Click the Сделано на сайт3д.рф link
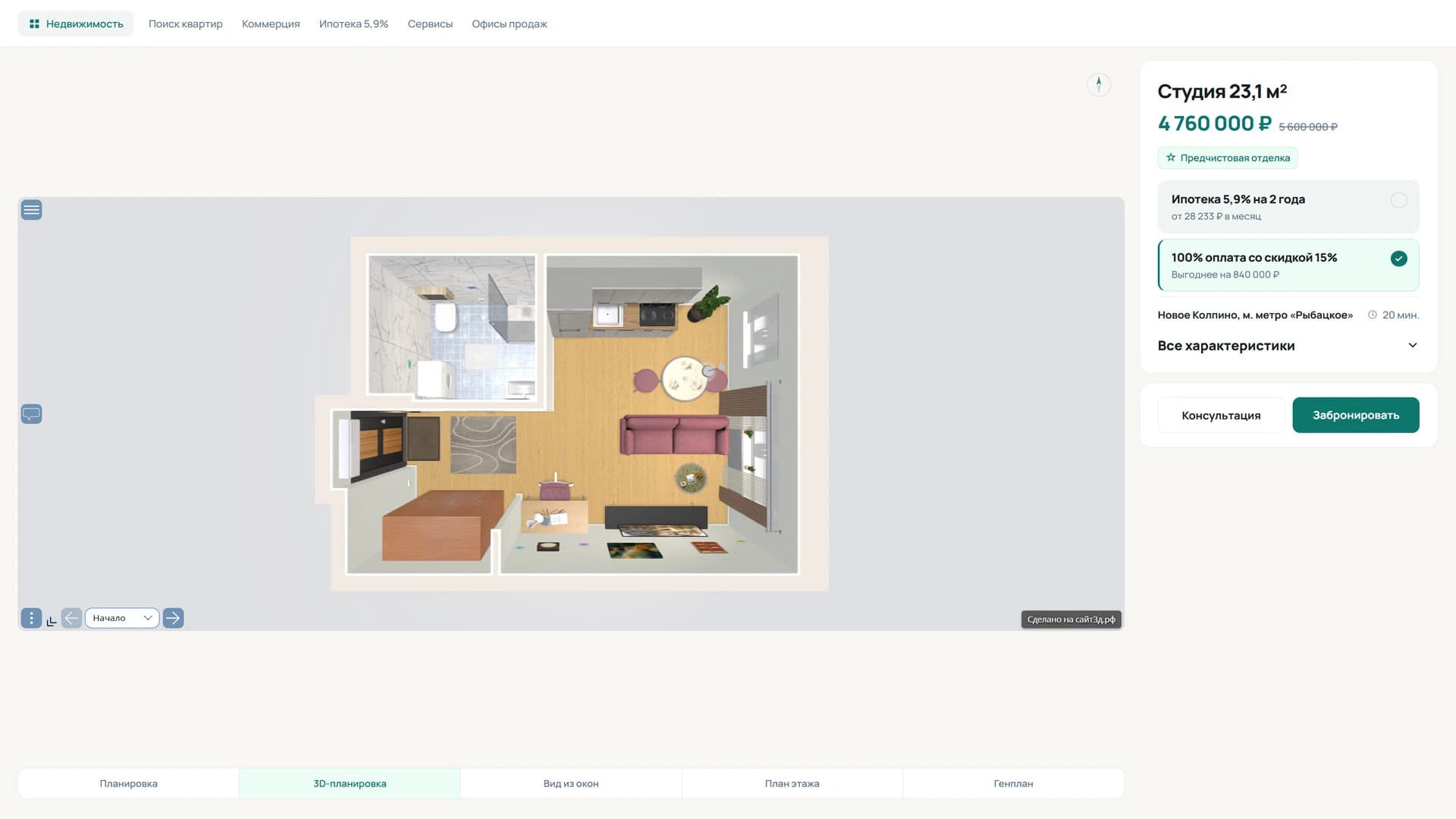Image resolution: width=1456 pixels, height=819 pixels. pos(1071,620)
